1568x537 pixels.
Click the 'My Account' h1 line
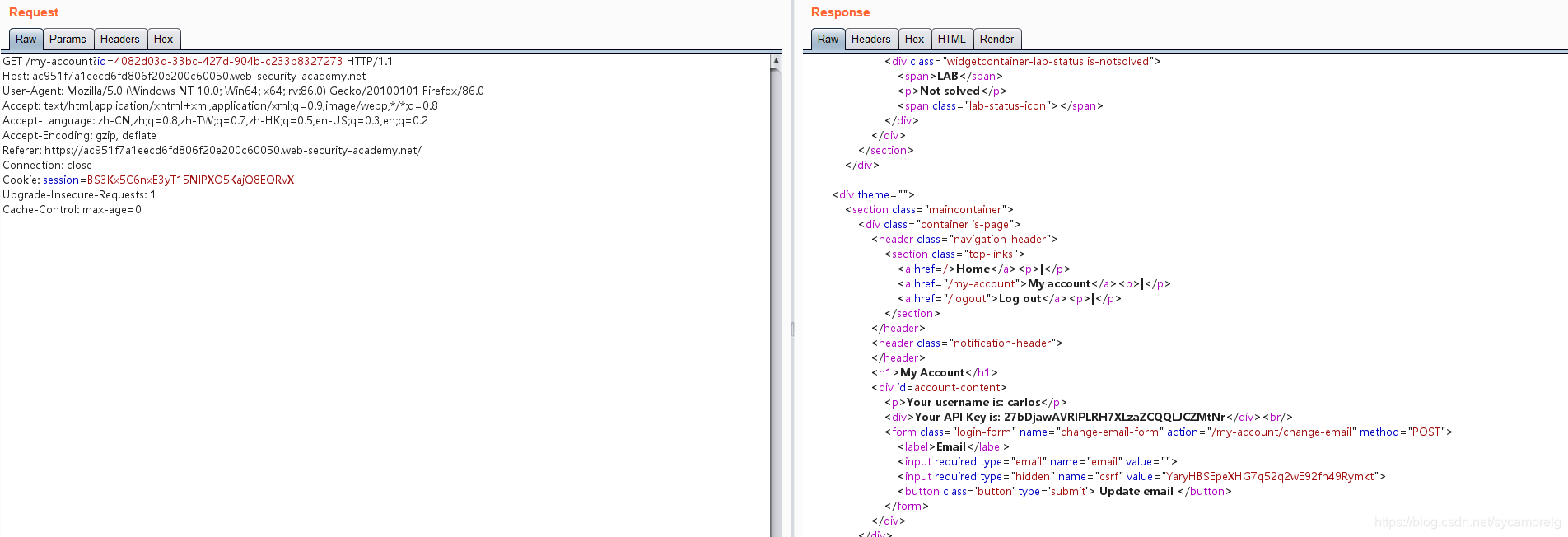(x=935, y=373)
